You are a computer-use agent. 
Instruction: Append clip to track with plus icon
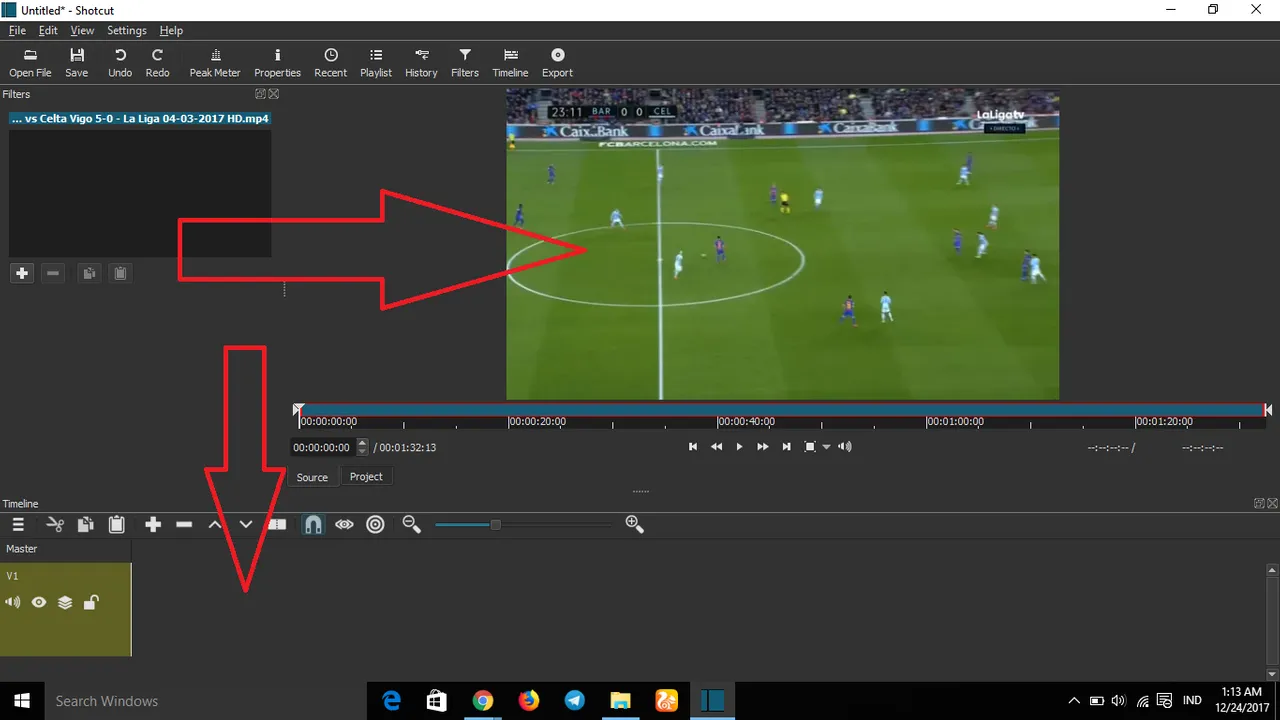153,524
